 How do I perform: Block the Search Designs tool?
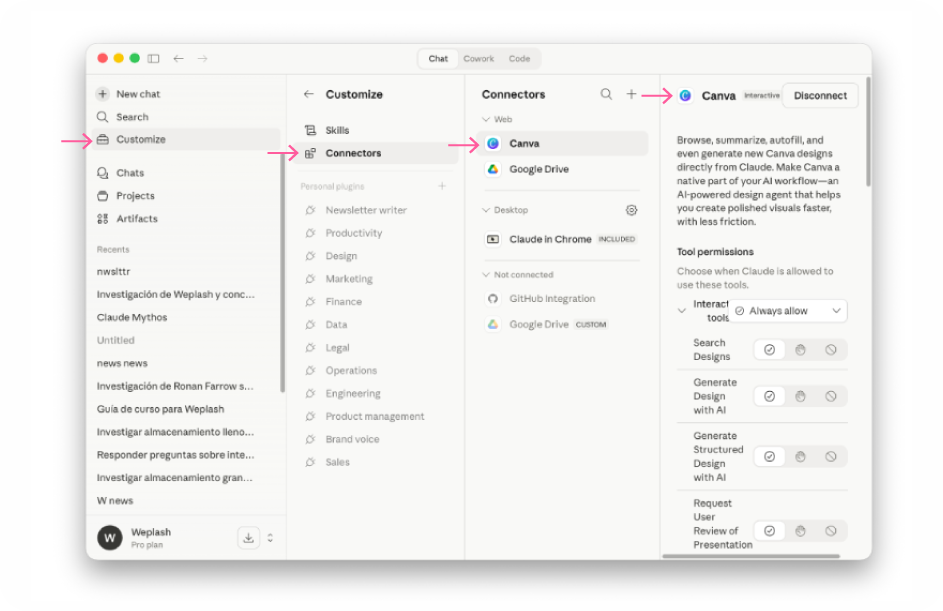(831, 350)
